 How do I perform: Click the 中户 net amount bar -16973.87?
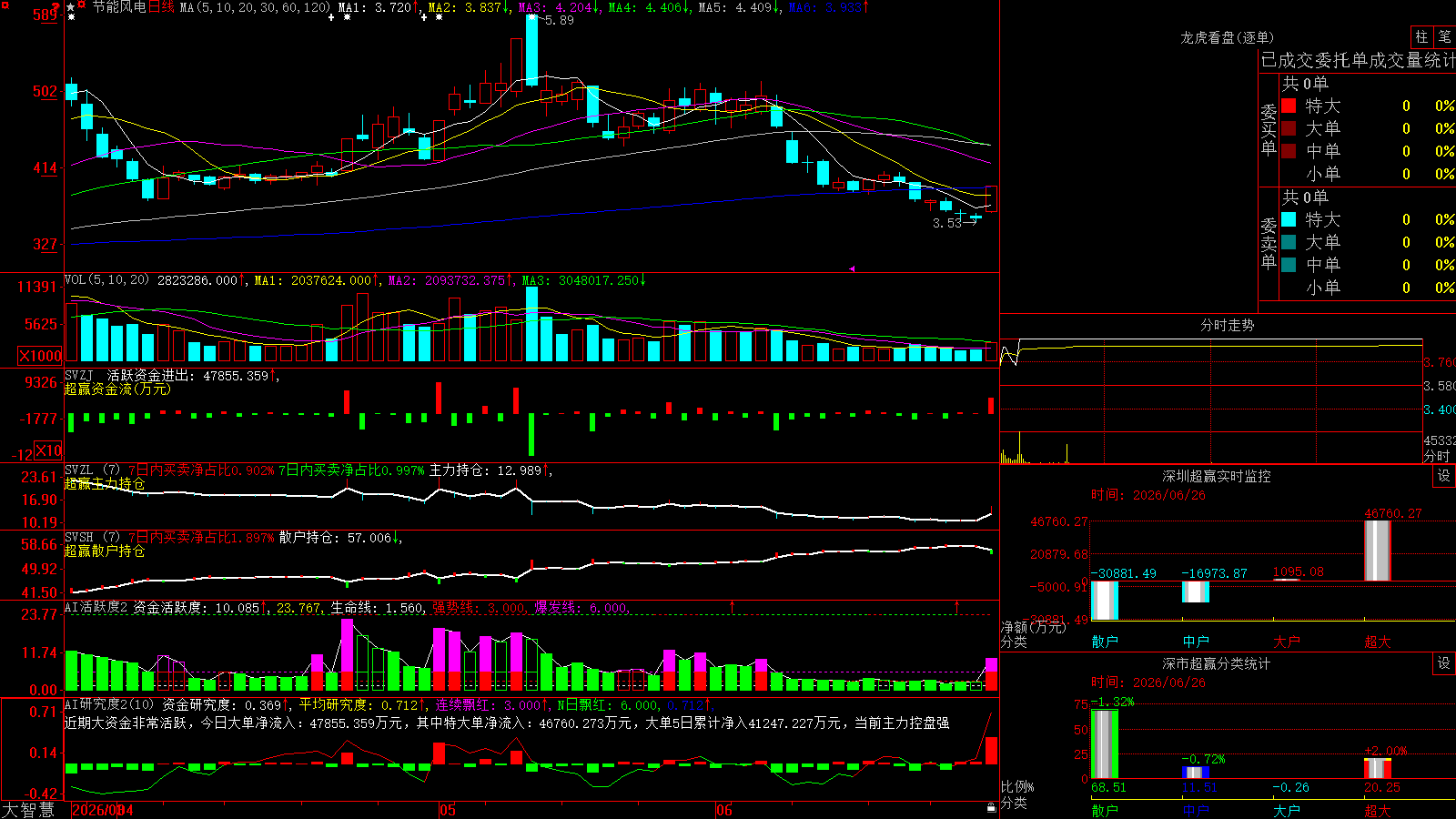click(x=1196, y=591)
